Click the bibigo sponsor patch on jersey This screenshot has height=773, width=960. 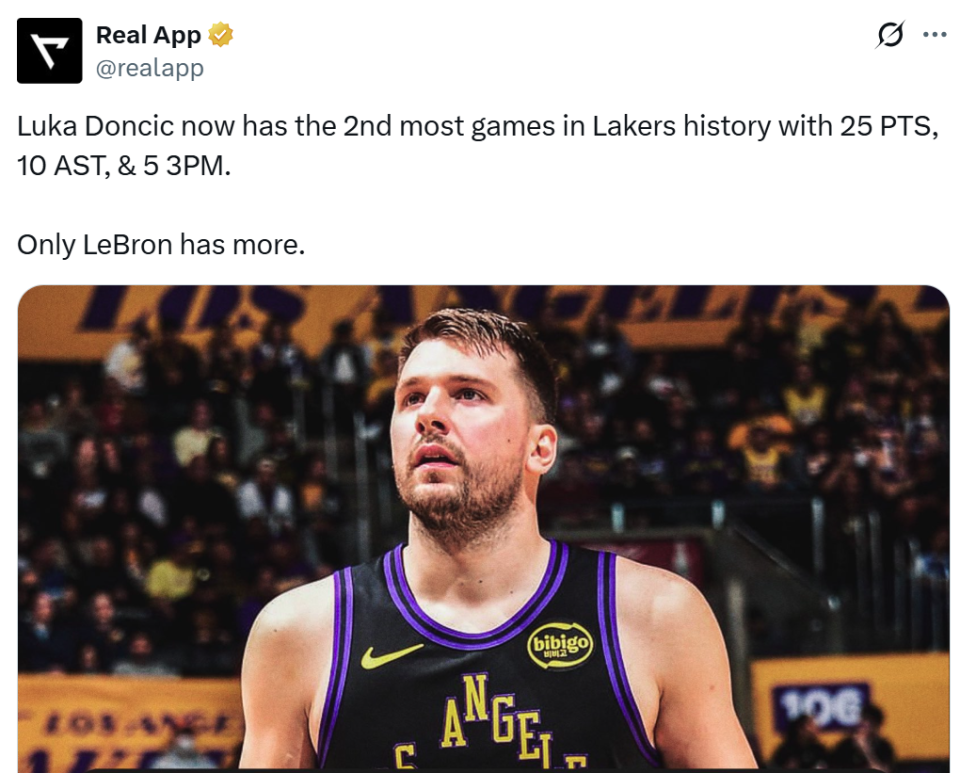(x=559, y=645)
